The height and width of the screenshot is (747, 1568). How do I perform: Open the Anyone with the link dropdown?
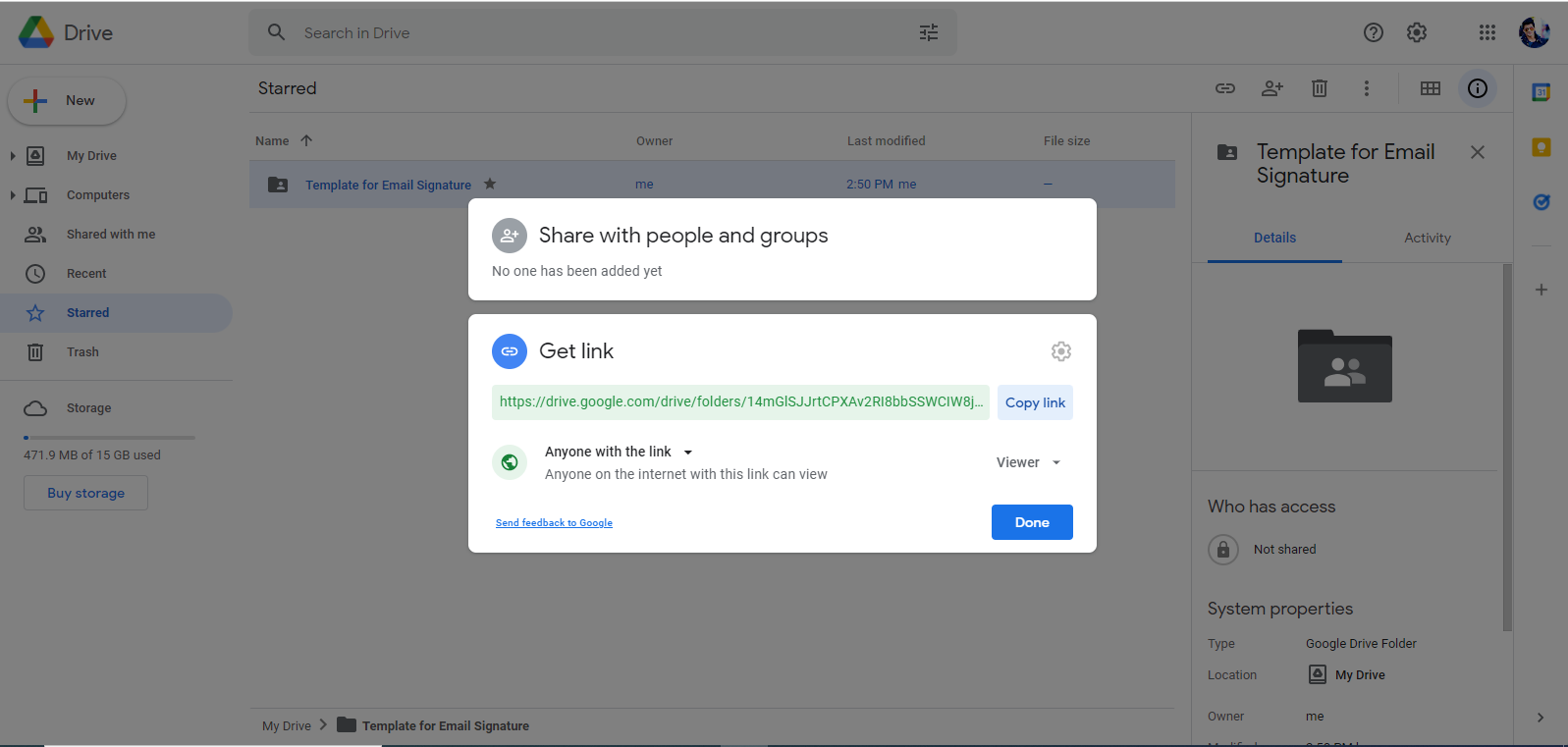tap(619, 452)
